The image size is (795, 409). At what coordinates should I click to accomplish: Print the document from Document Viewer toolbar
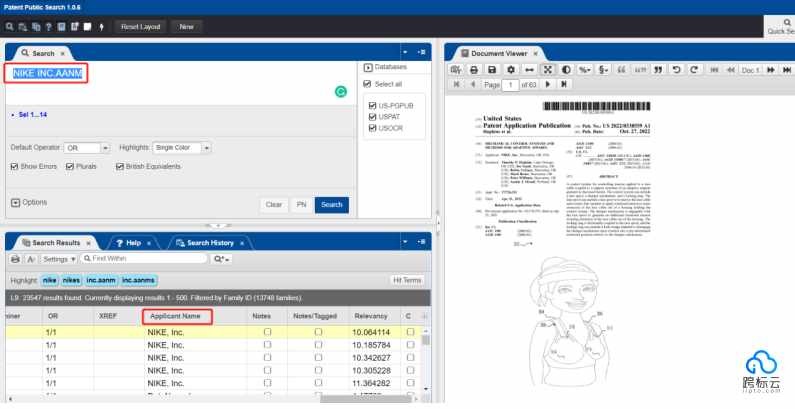[x=474, y=70]
